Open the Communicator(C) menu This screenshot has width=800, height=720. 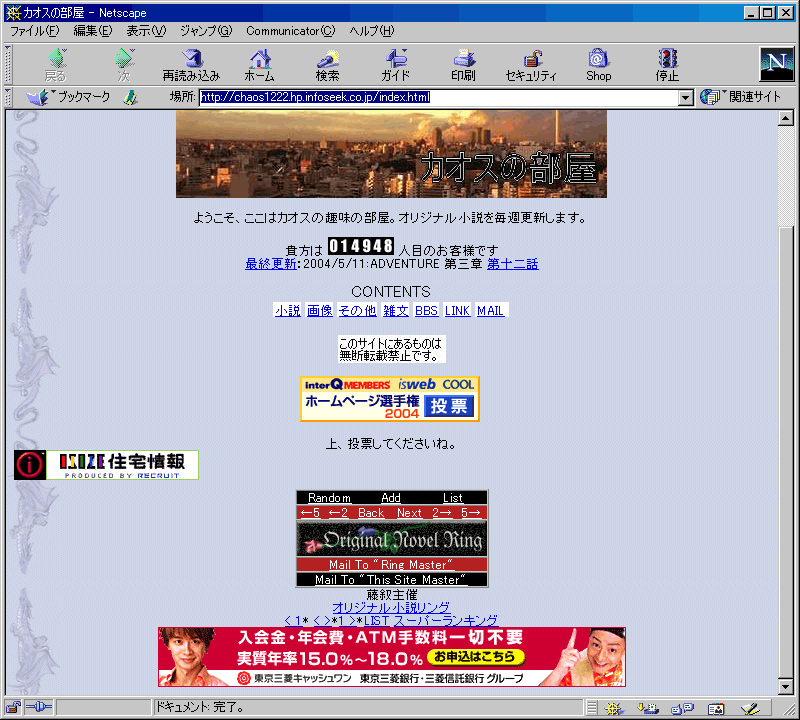291,31
